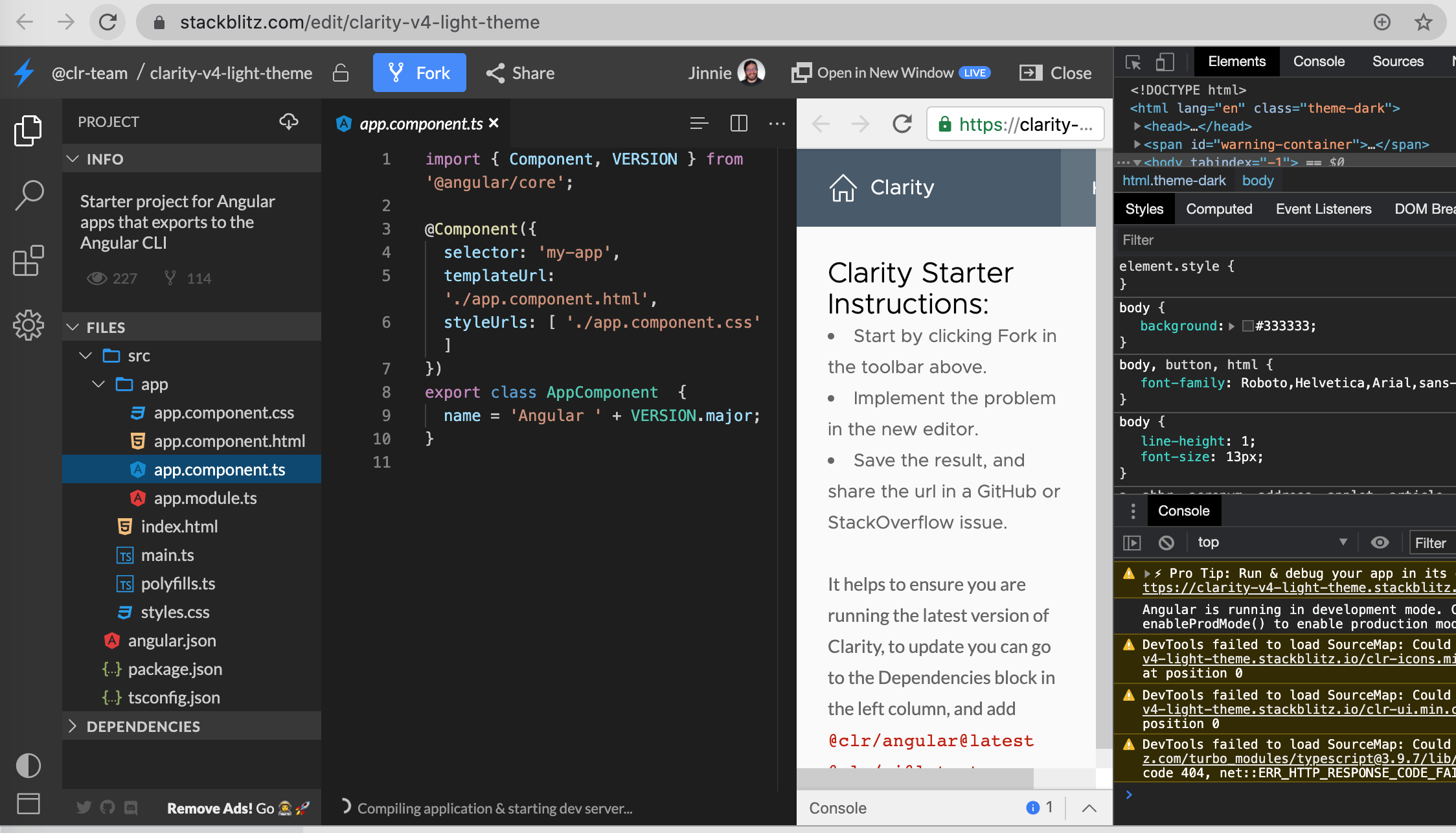Screen dimensions: 1456x833
Task: Click the console live expression eye icon
Action: click(x=1380, y=542)
